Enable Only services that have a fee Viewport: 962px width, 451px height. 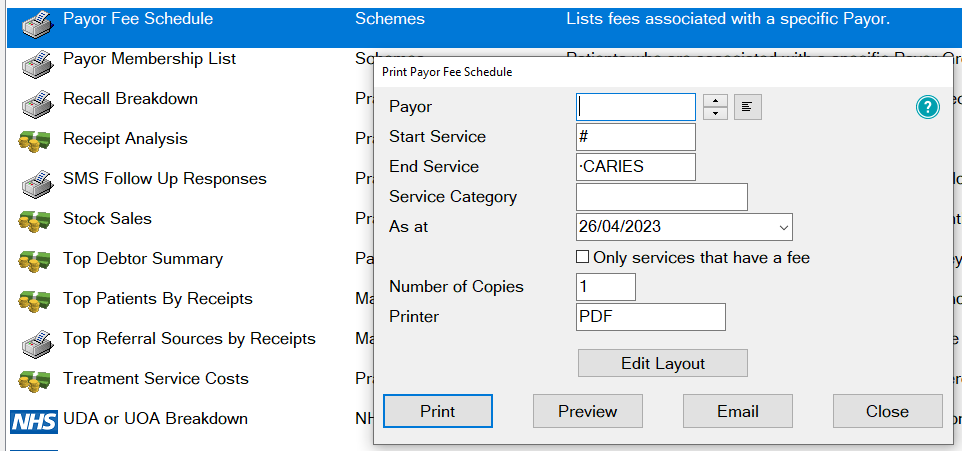[582, 257]
